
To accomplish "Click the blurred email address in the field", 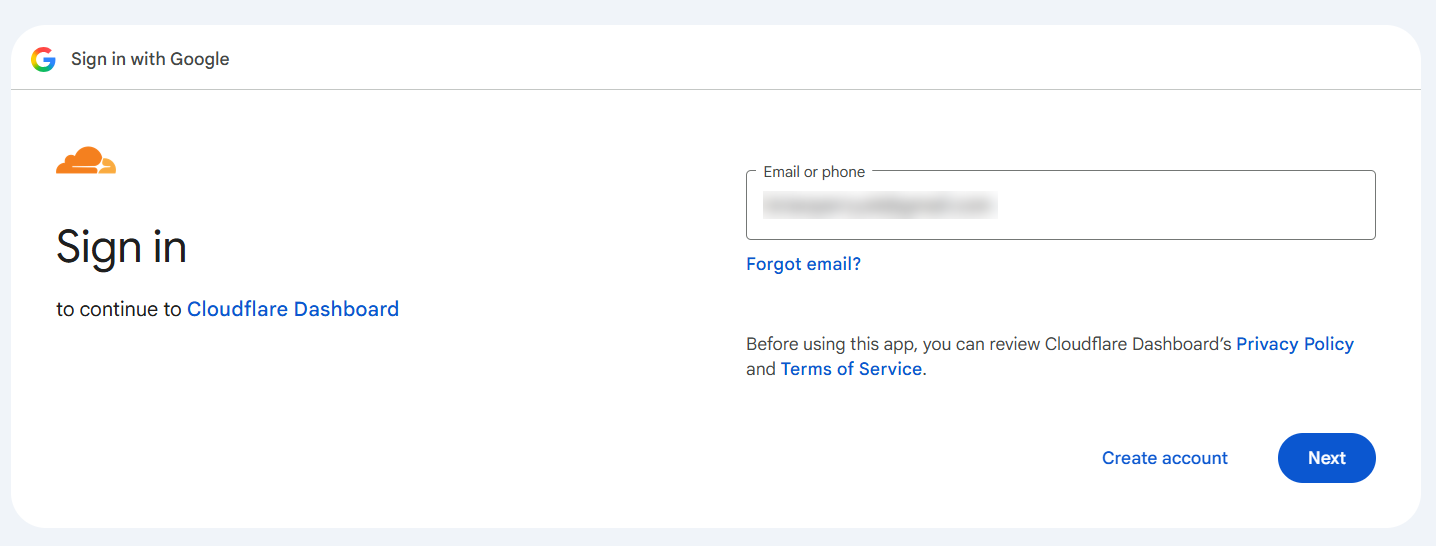I will [880, 206].
